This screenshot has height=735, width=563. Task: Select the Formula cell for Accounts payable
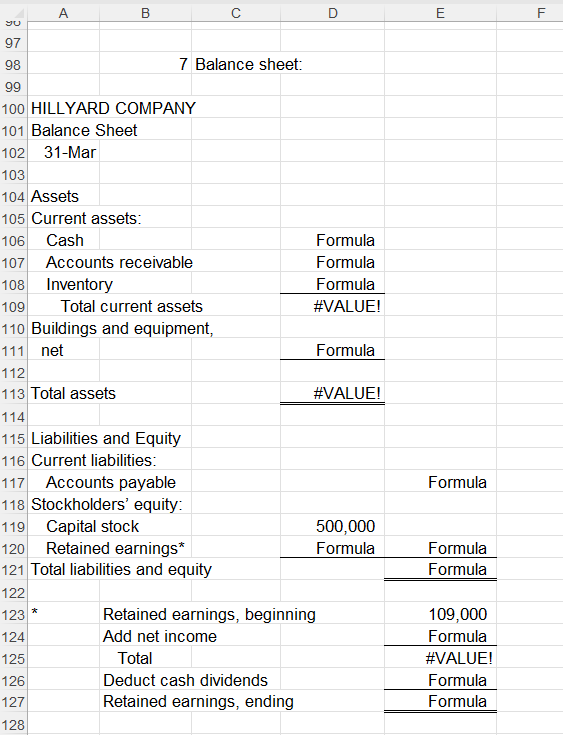pyautogui.click(x=440, y=482)
